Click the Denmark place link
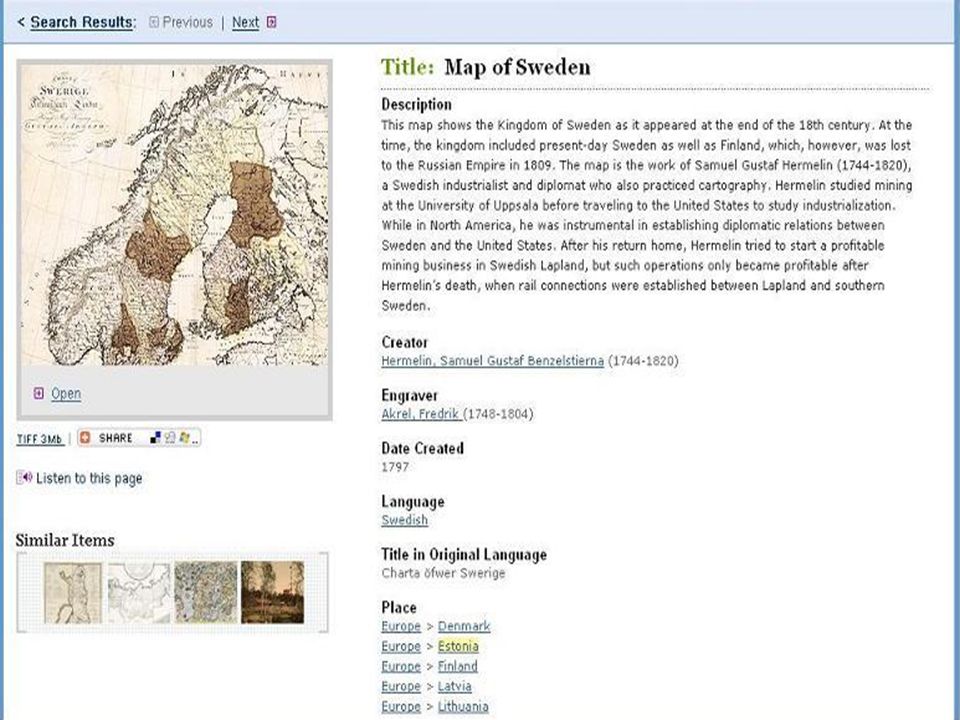Image resolution: width=960 pixels, height=720 pixels. pyautogui.click(x=464, y=626)
